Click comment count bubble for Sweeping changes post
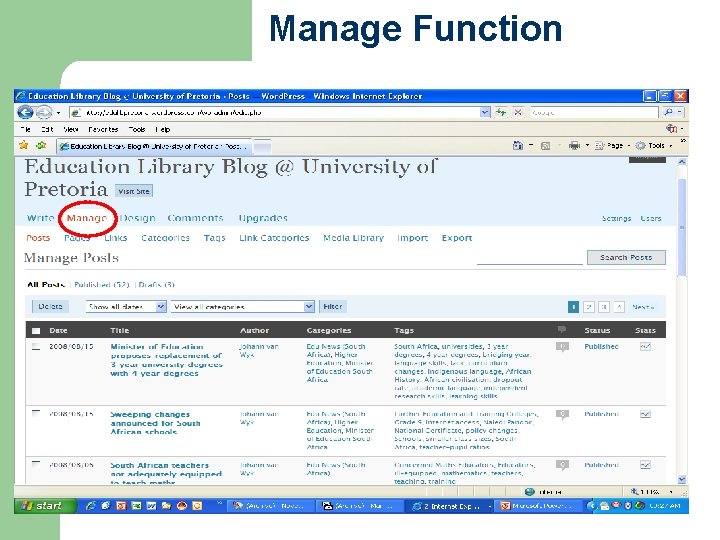The width and height of the screenshot is (720, 540). (x=562, y=415)
